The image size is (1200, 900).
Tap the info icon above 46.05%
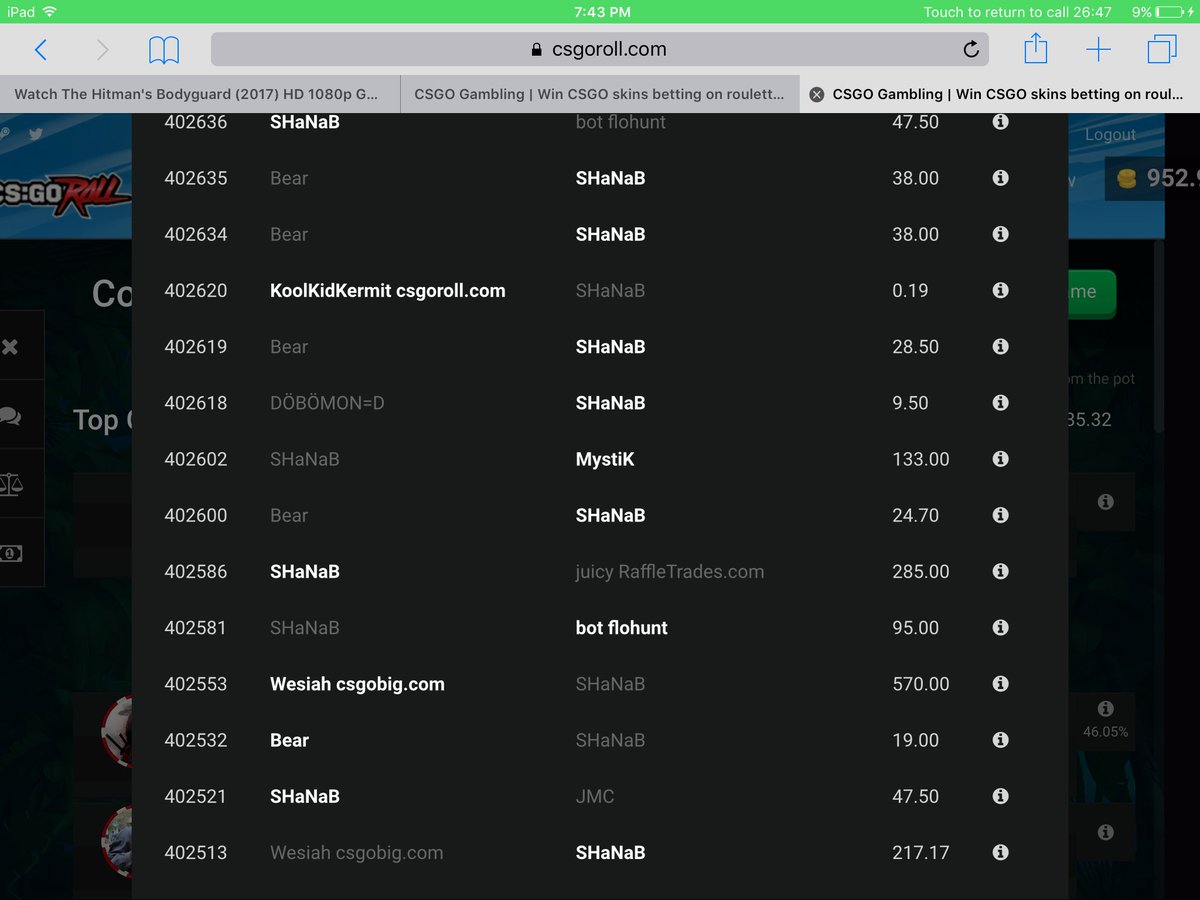click(x=1105, y=708)
